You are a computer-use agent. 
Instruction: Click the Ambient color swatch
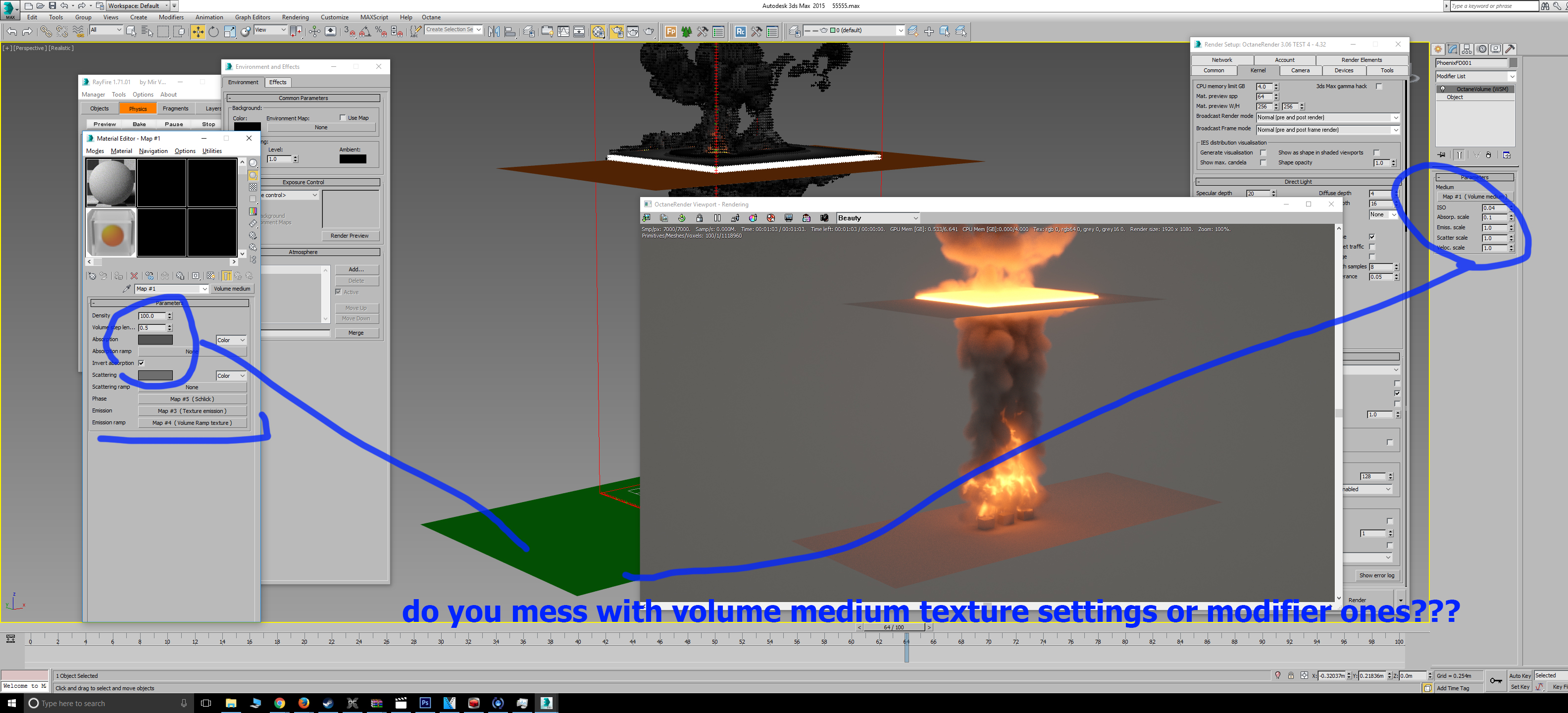[x=353, y=159]
